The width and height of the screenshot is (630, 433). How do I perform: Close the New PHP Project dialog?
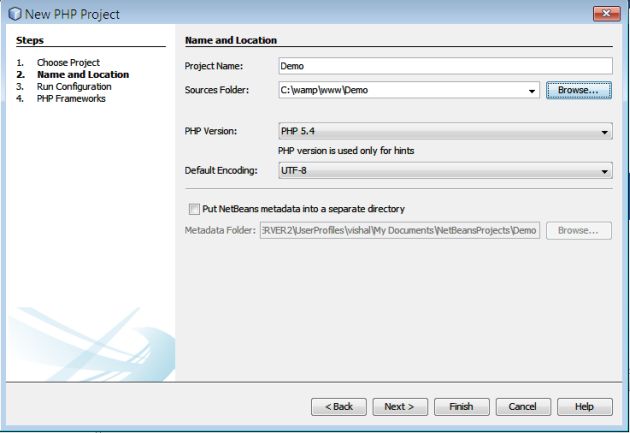[x=607, y=13]
